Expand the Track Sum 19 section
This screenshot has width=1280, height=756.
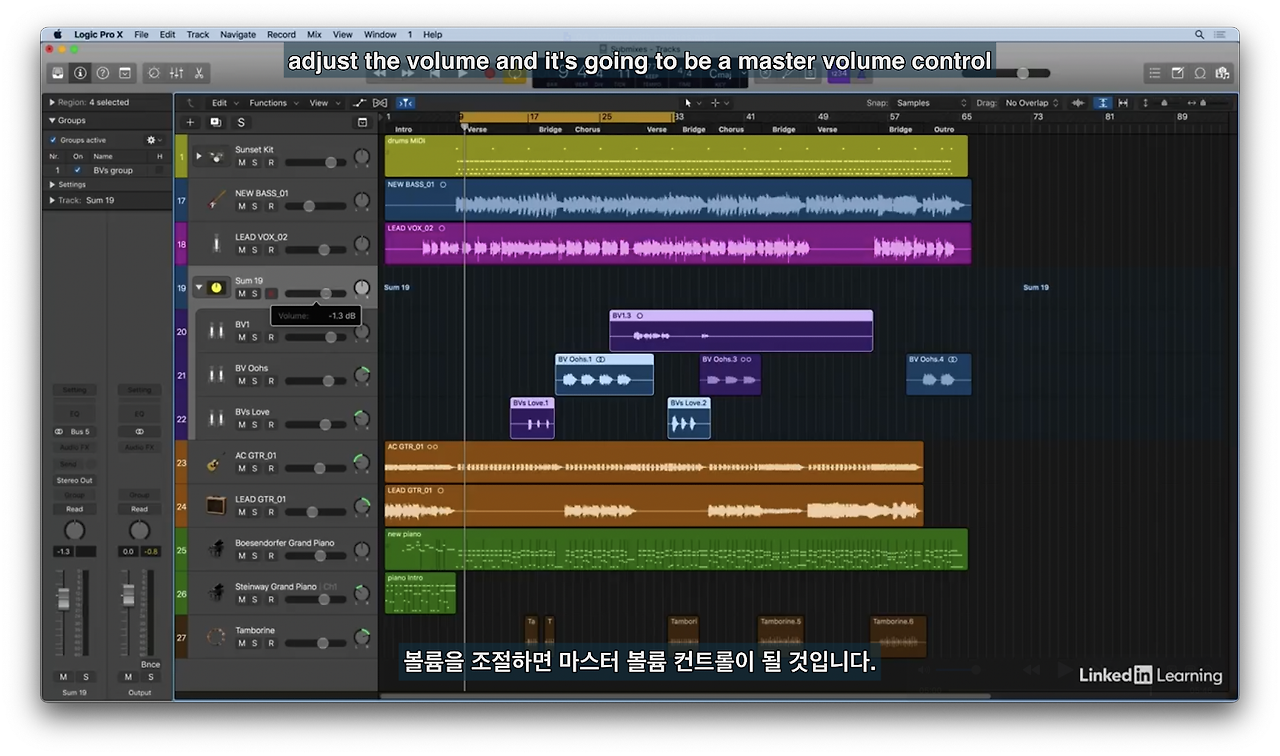coord(52,200)
